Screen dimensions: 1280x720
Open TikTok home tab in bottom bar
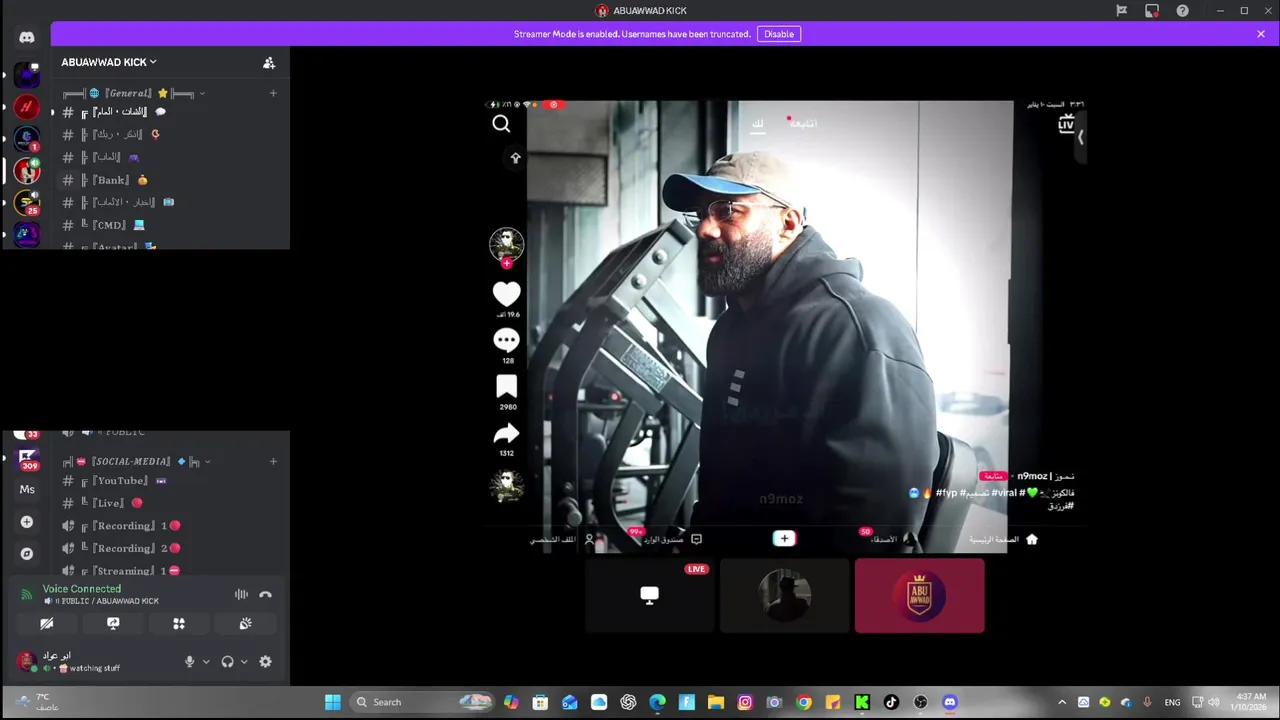[x=1003, y=539]
